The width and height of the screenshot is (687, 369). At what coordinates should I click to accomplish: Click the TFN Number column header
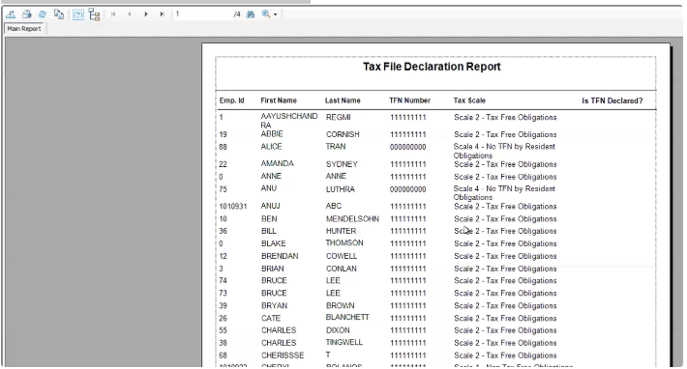410,100
